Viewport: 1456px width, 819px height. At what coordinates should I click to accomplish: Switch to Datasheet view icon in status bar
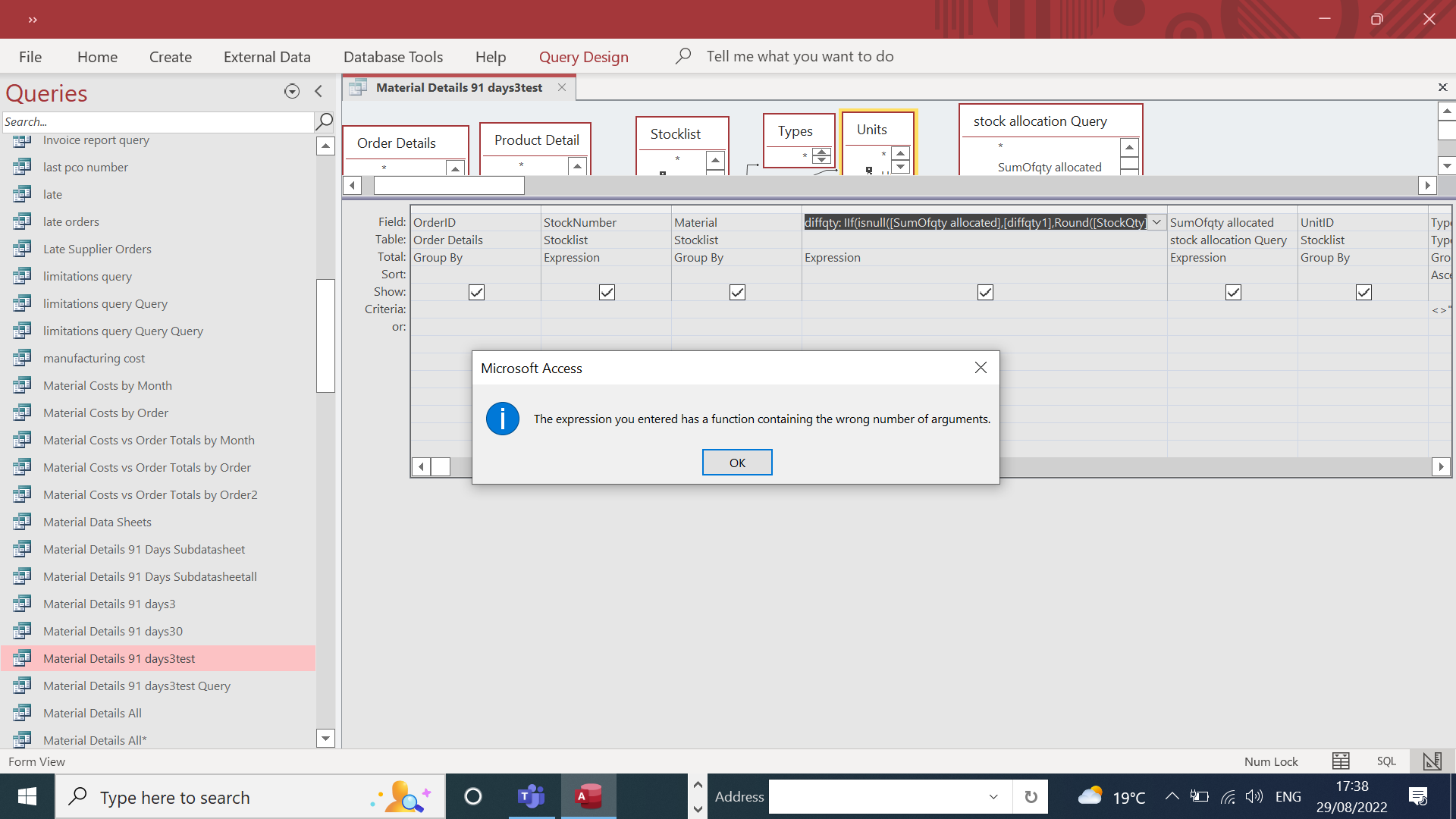1341,761
